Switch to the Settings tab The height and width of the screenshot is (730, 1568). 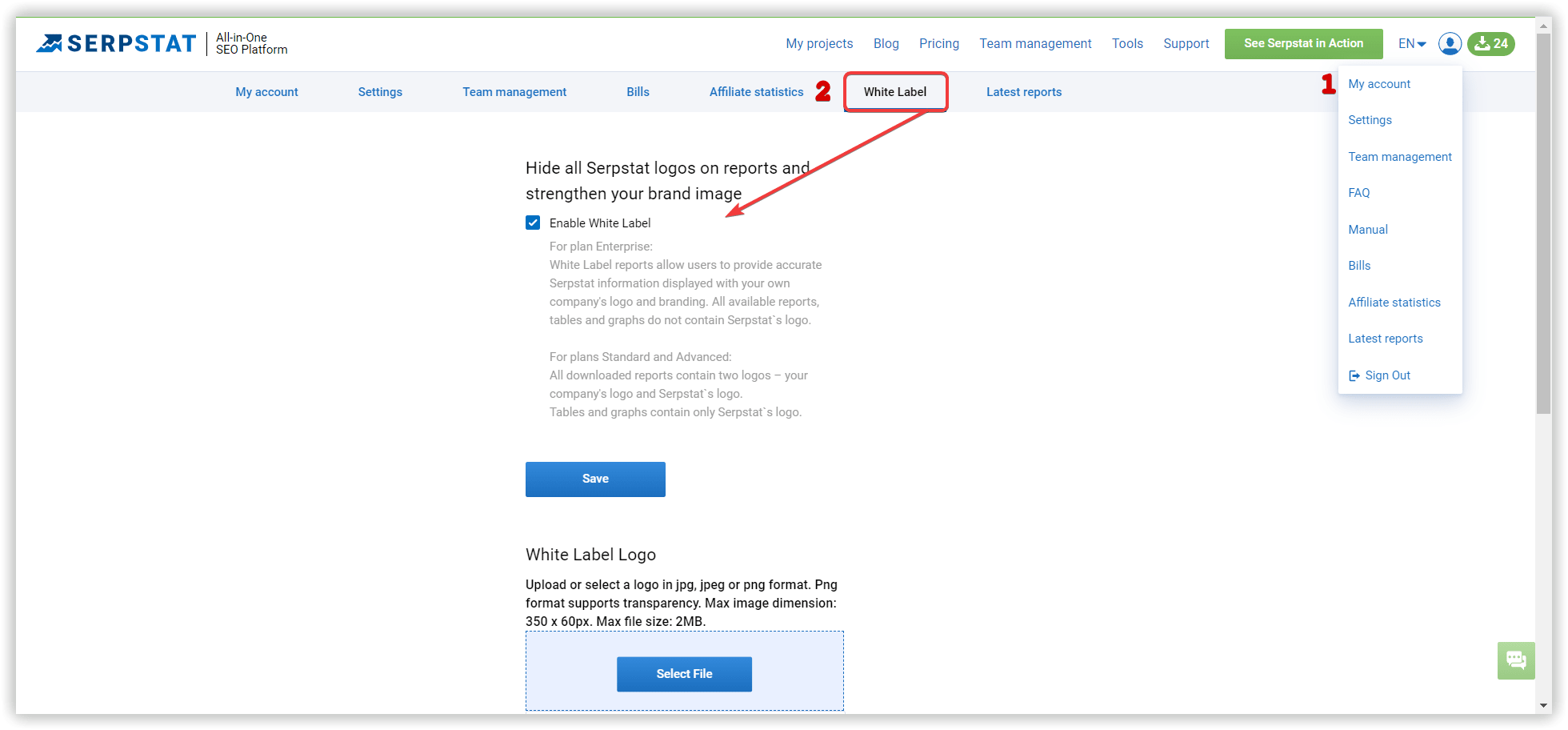point(380,92)
